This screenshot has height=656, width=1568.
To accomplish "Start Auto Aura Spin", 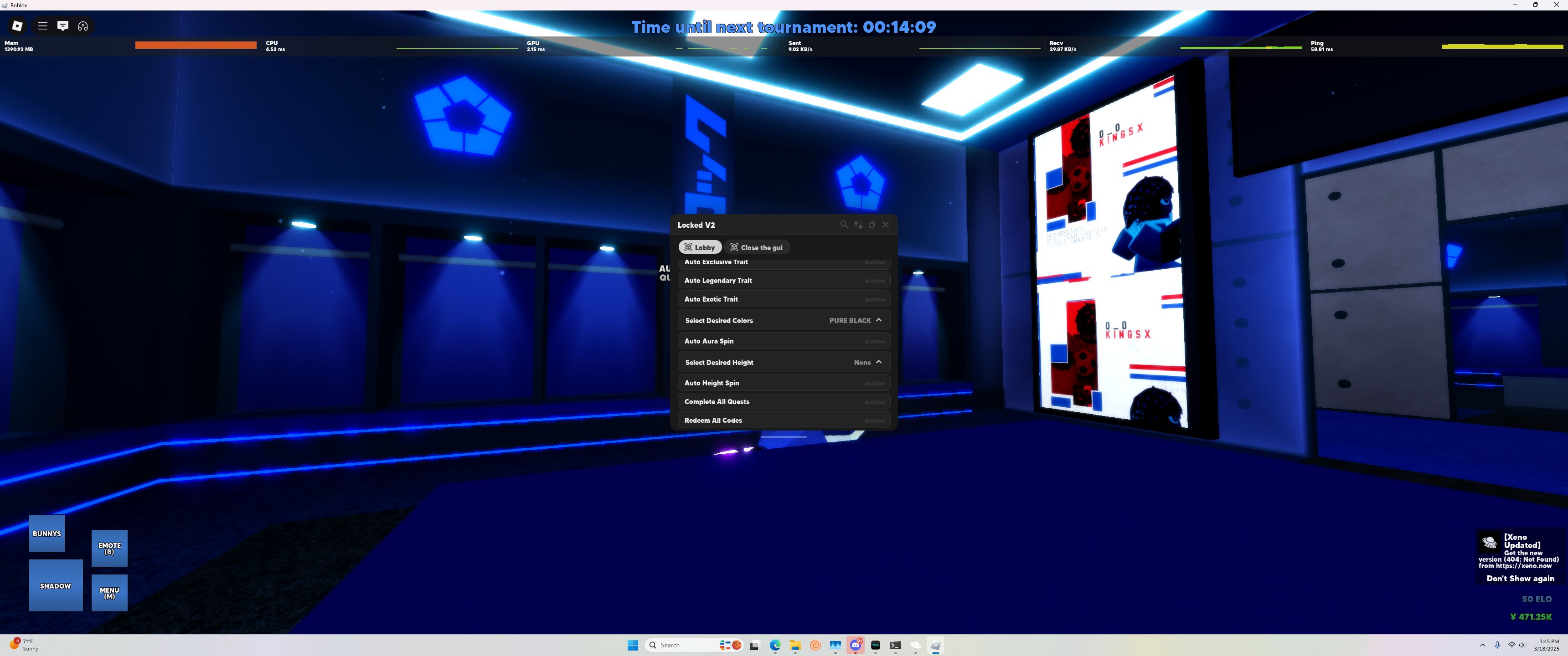I will coord(784,341).
